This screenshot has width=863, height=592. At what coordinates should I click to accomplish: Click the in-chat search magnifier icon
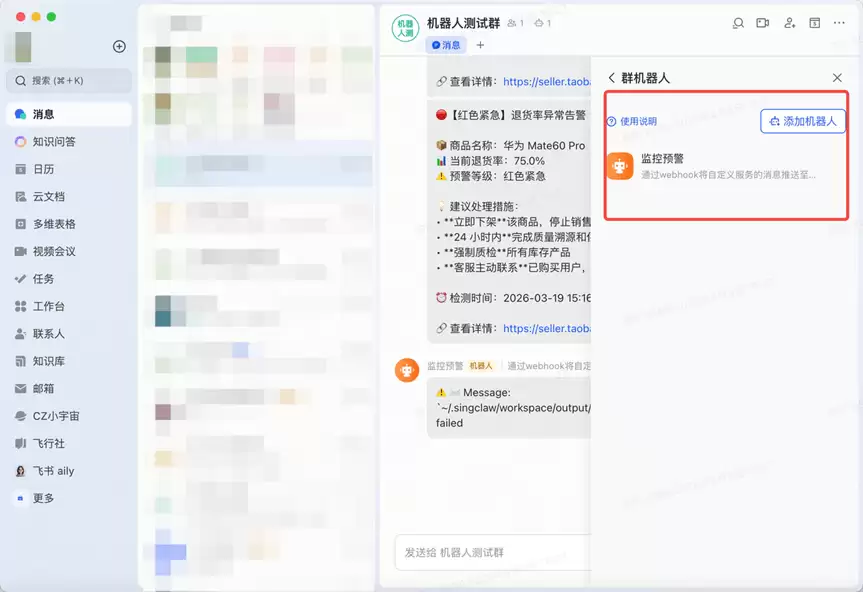coord(739,22)
